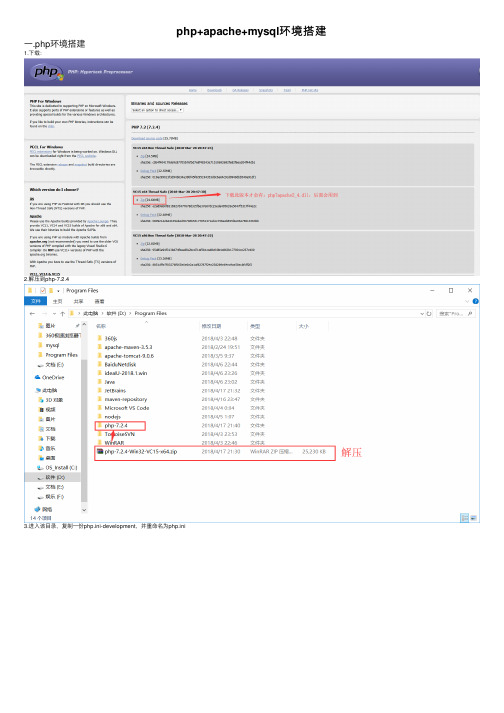Viewport: 504px width, 713px height.
Task: Select 软件 (D:) drive in the navigation pane
Action: pyautogui.click(x=55, y=477)
